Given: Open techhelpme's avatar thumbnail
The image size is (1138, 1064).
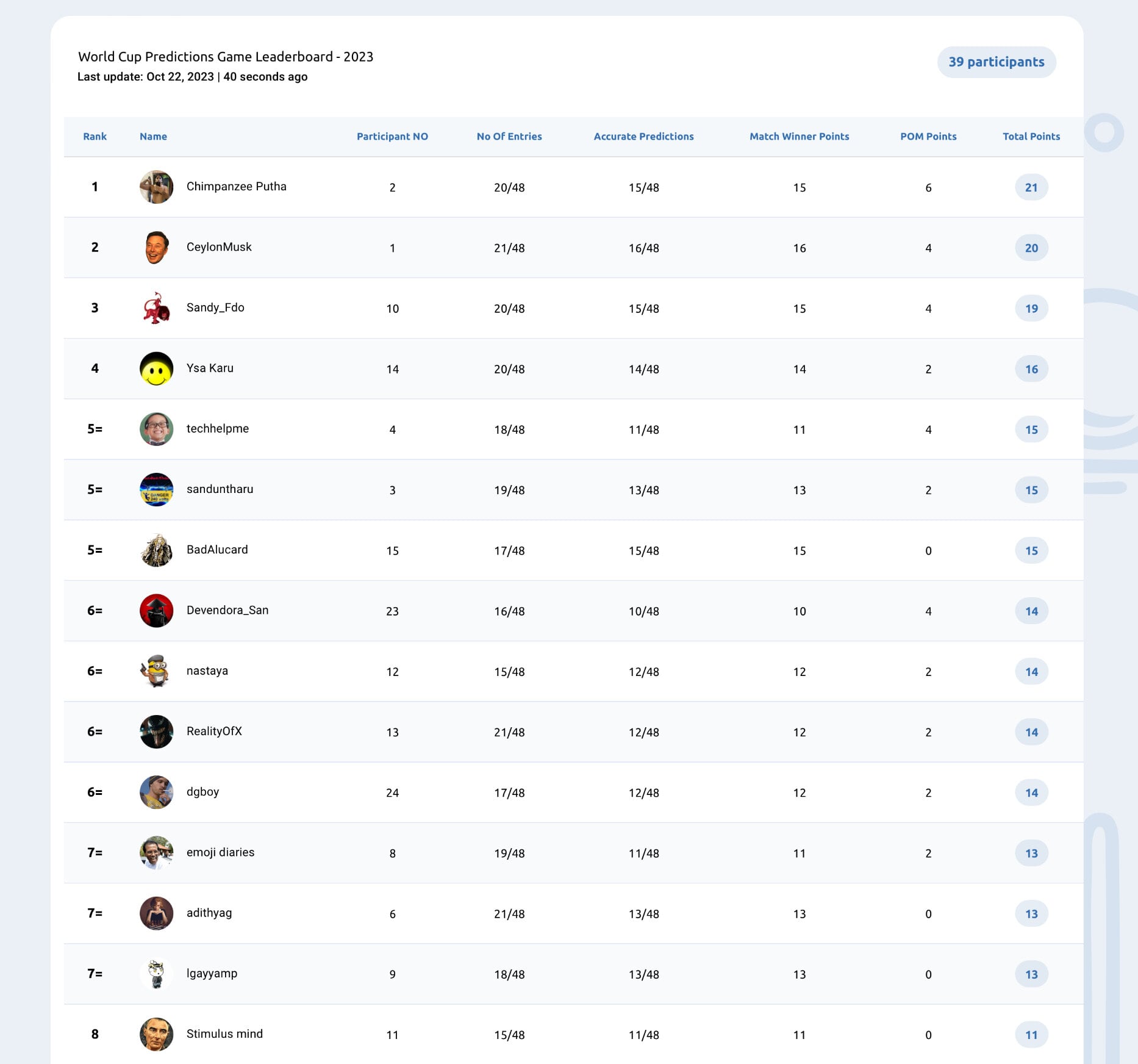Looking at the screenshot, I should [x=156, y=429].
